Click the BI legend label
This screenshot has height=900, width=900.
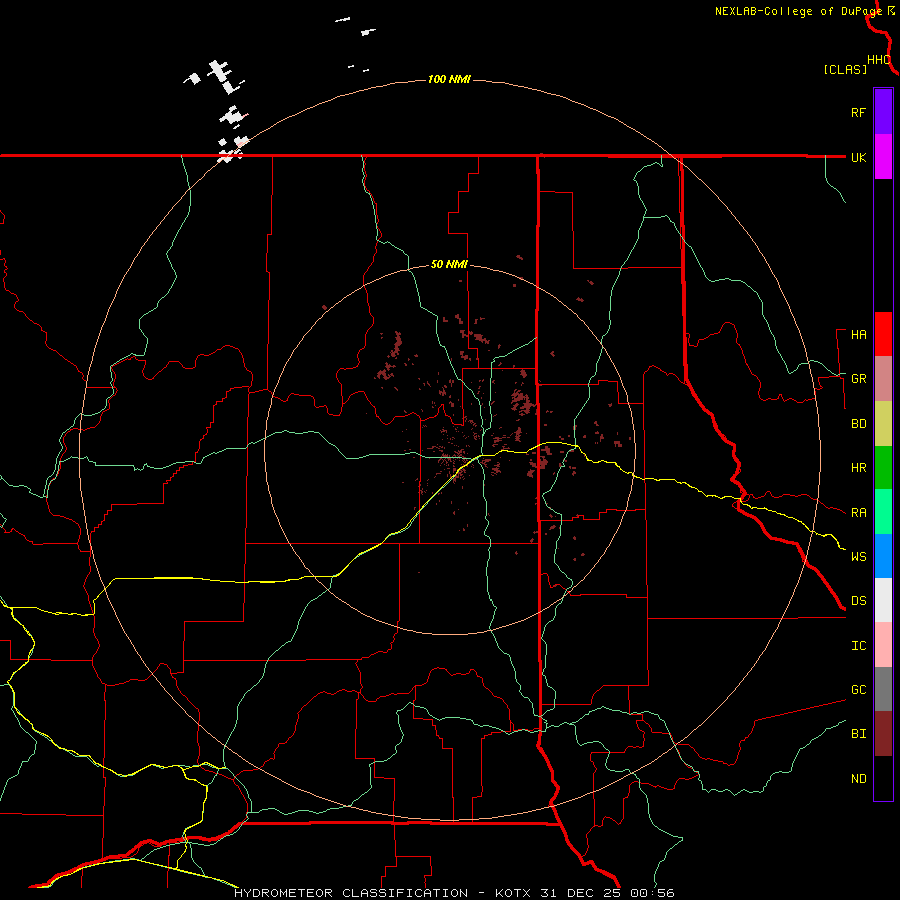pyautogui.click(x=858, y=734)
